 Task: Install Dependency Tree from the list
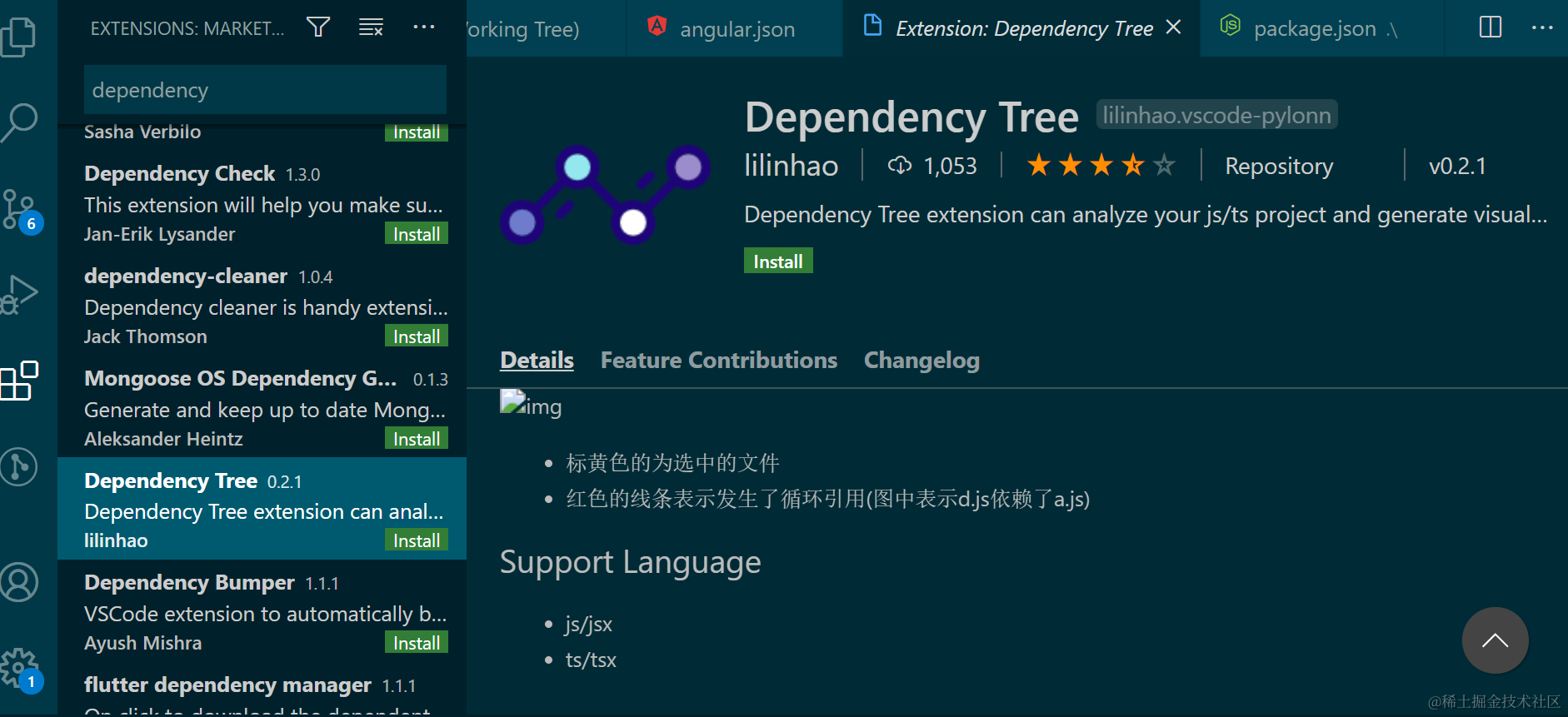(x=417, y=540)
